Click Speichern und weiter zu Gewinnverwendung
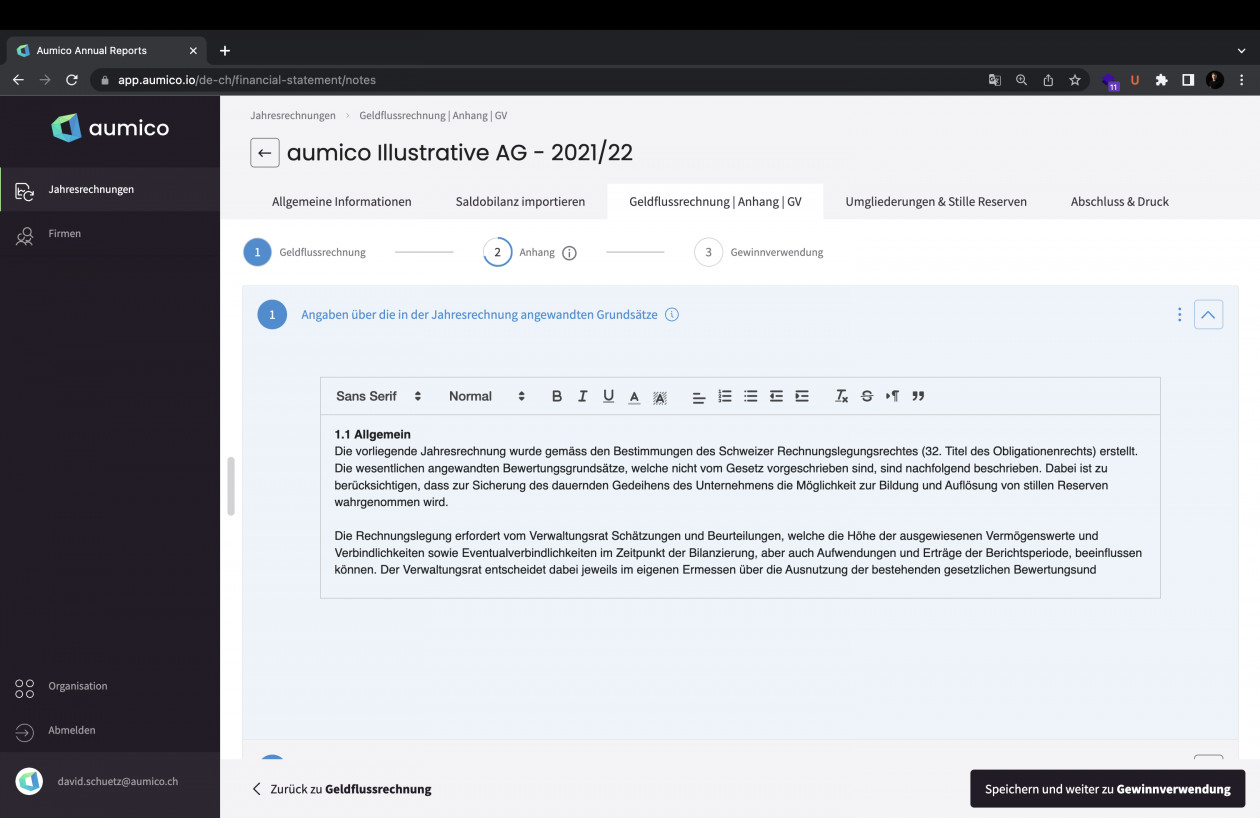 click(1107, 789)
